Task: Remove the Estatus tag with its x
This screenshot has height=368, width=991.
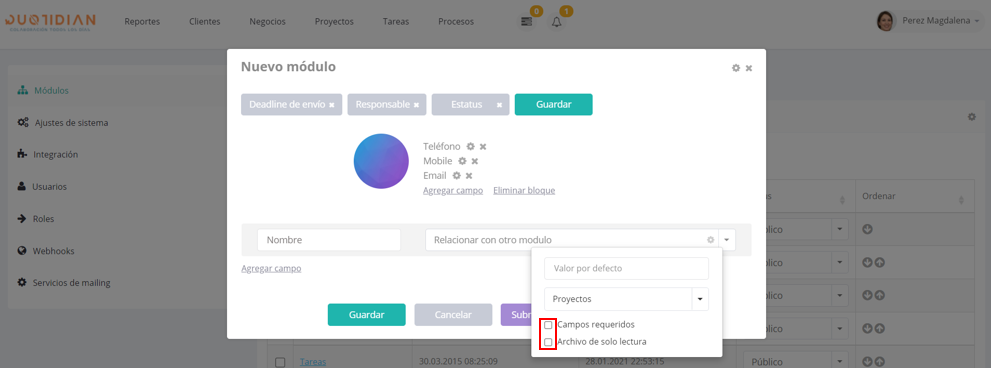Action: click(499, 105)
